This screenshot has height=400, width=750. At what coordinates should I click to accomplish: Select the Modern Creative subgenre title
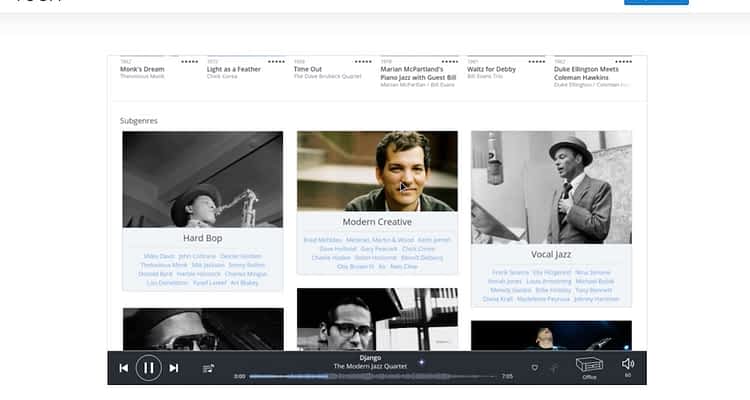377,222
